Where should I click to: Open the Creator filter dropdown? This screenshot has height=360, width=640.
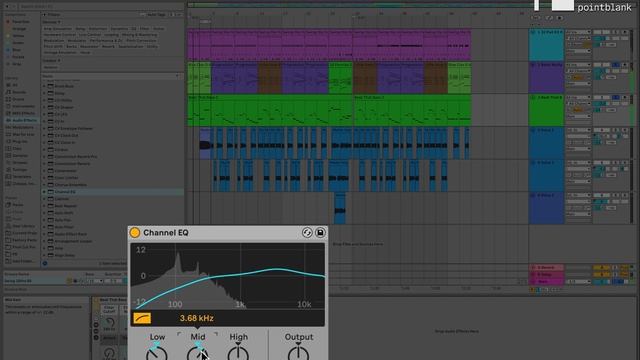pos(51,60)
